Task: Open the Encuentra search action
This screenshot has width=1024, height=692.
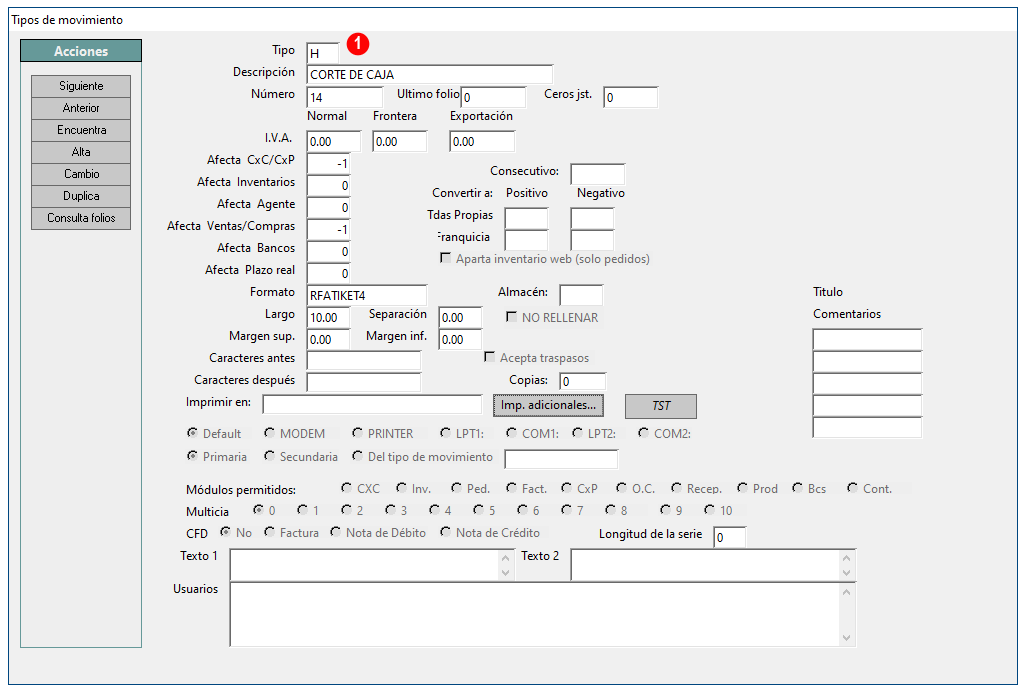Action: coord(81,130)
